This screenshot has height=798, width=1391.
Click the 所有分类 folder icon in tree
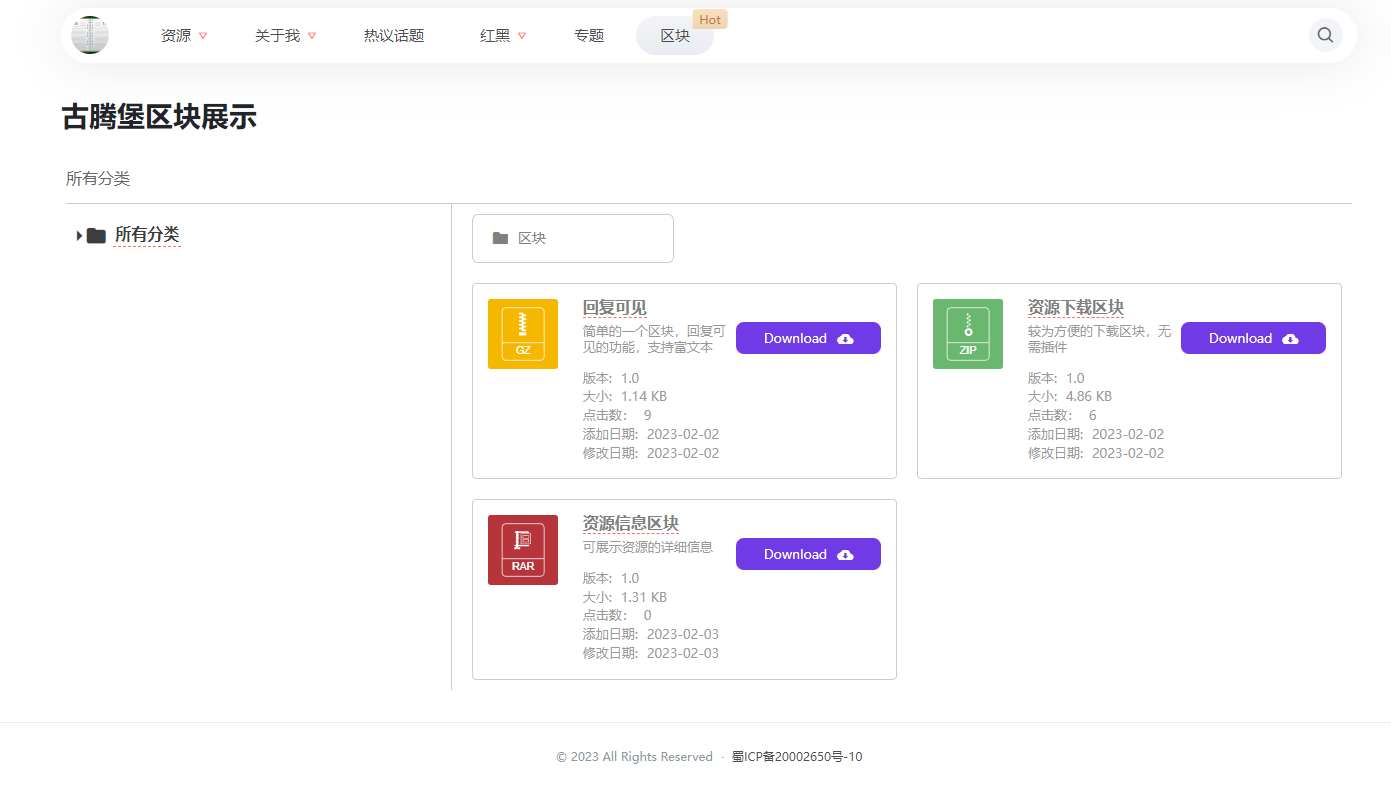pos(96,235)
